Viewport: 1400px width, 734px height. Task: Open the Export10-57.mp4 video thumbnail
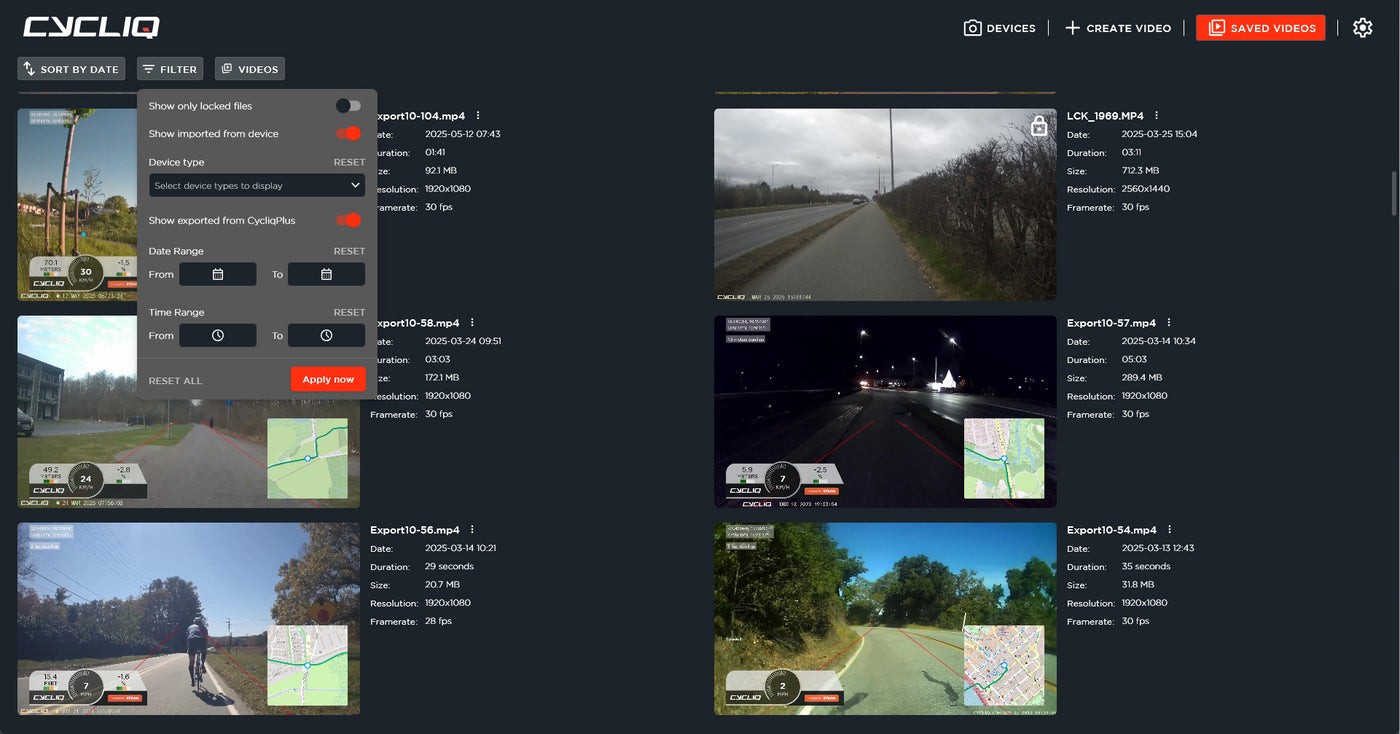tap(885, 410)
